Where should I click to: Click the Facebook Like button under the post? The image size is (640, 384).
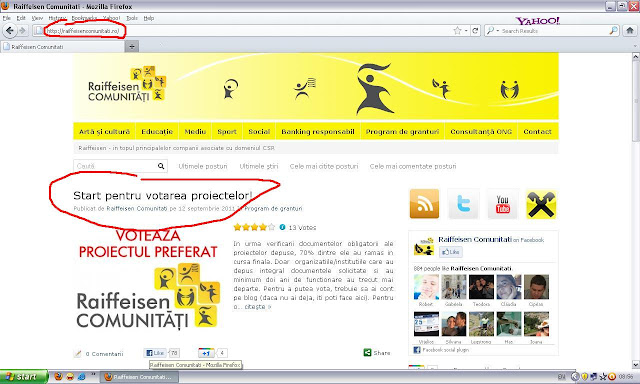coord(155,353)
